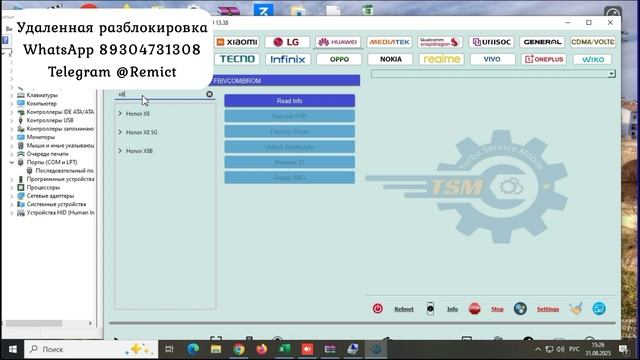Click the taskbar Поиск search box
The height and width of the screenshot is (360, 640).
(91, 349)
